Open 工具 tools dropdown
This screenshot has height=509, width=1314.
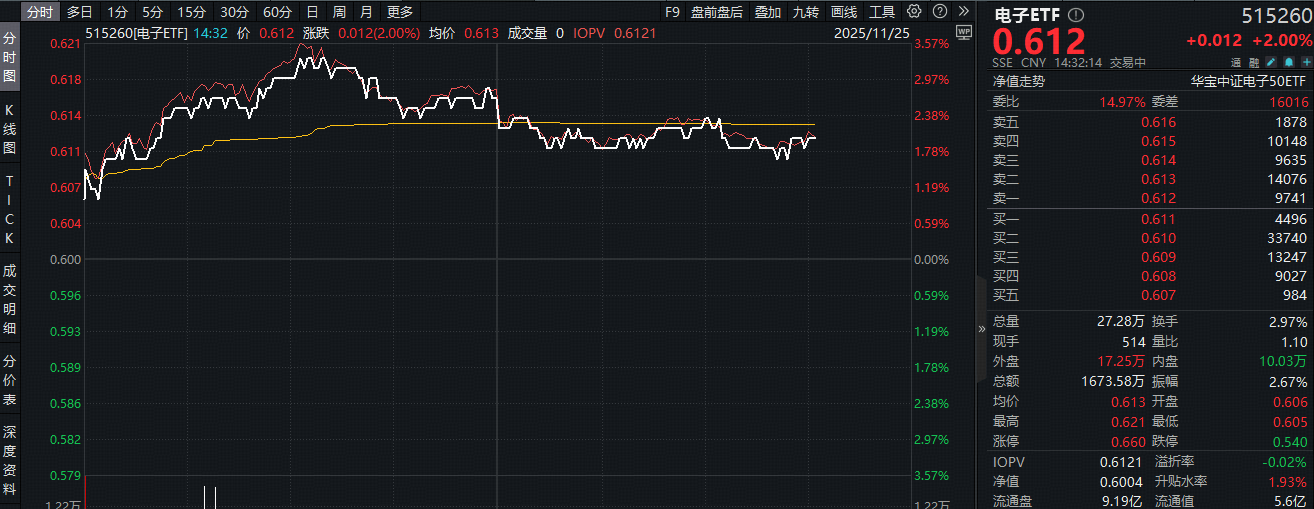tap(882, 12)
